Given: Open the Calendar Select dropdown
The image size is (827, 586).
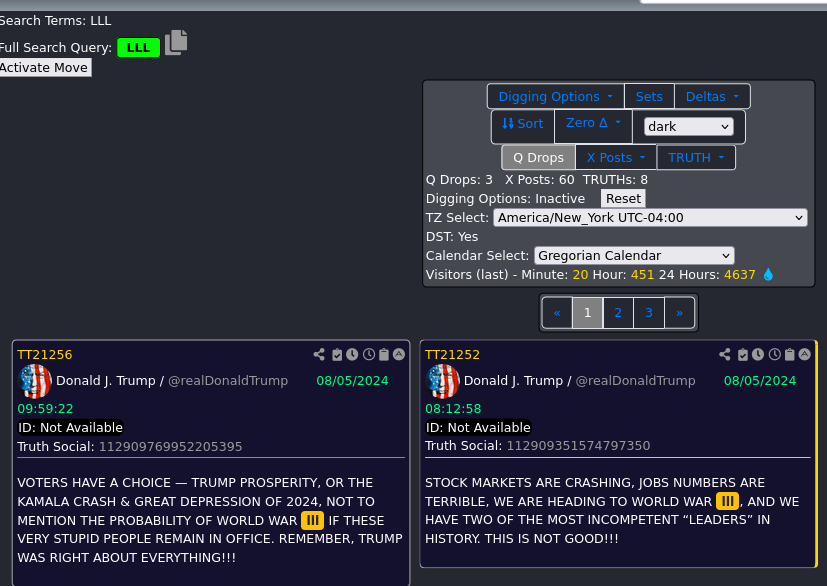Looking at the screenshot, I should pyautogui.click(x=634, y=256).
